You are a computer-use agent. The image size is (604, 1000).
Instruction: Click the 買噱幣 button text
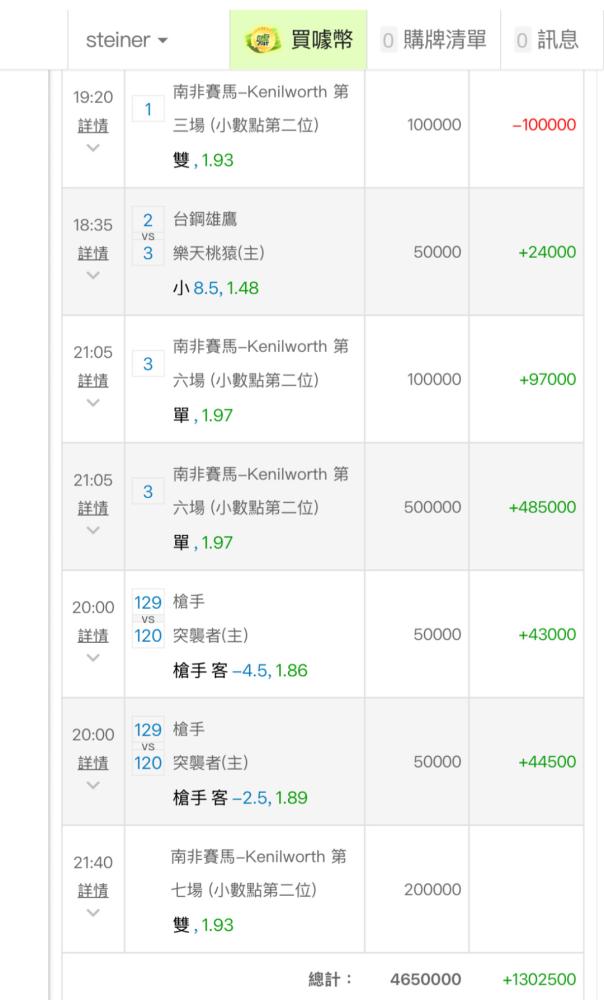tap(320, 40)
